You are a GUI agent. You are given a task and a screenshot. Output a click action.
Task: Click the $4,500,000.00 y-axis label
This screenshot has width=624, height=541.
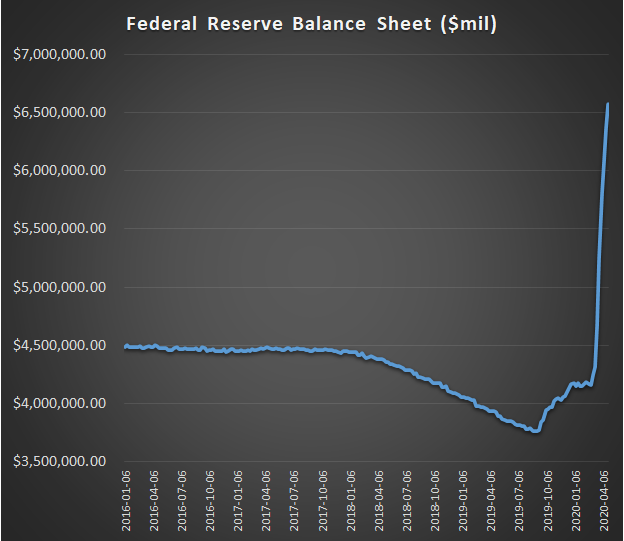coord(61,345)
